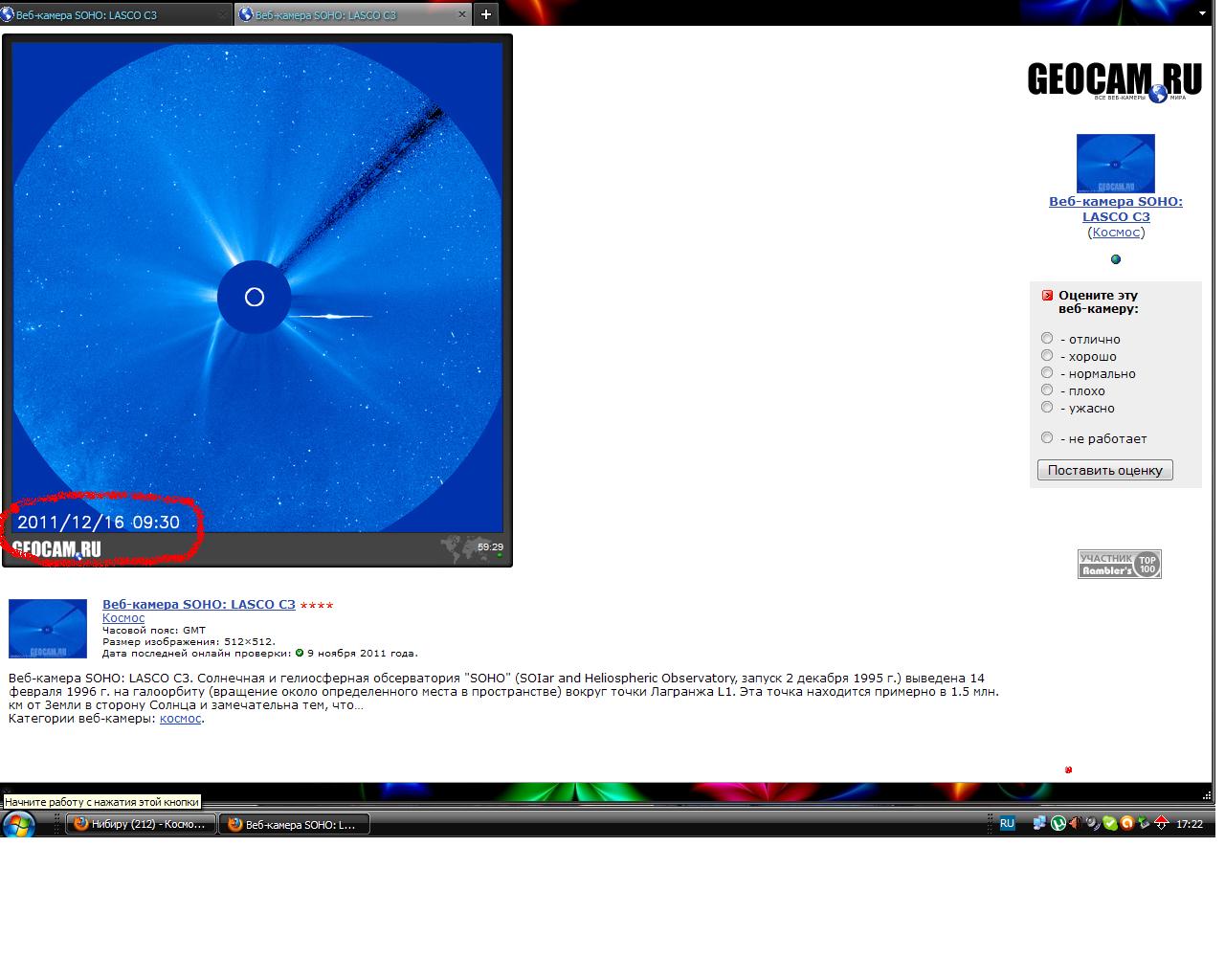Click the globe favicon of the first tab
This screenshot has height=980, width=1225.
[8, 14]
